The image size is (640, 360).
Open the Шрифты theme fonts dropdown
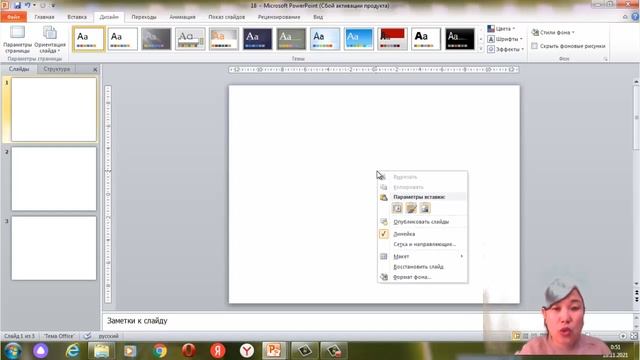click(x=505, y=39)
